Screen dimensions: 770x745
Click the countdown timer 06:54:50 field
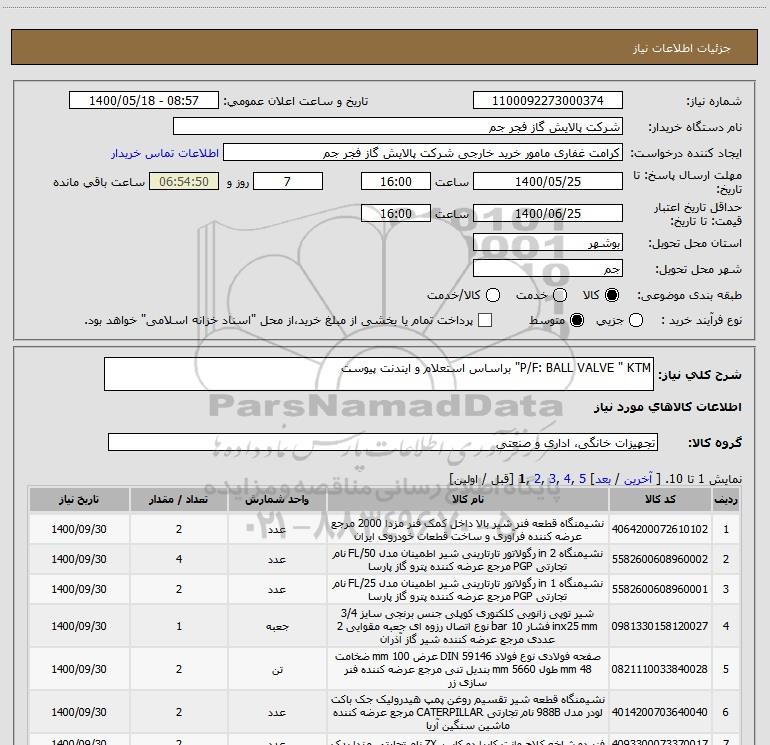coord(184,181)
